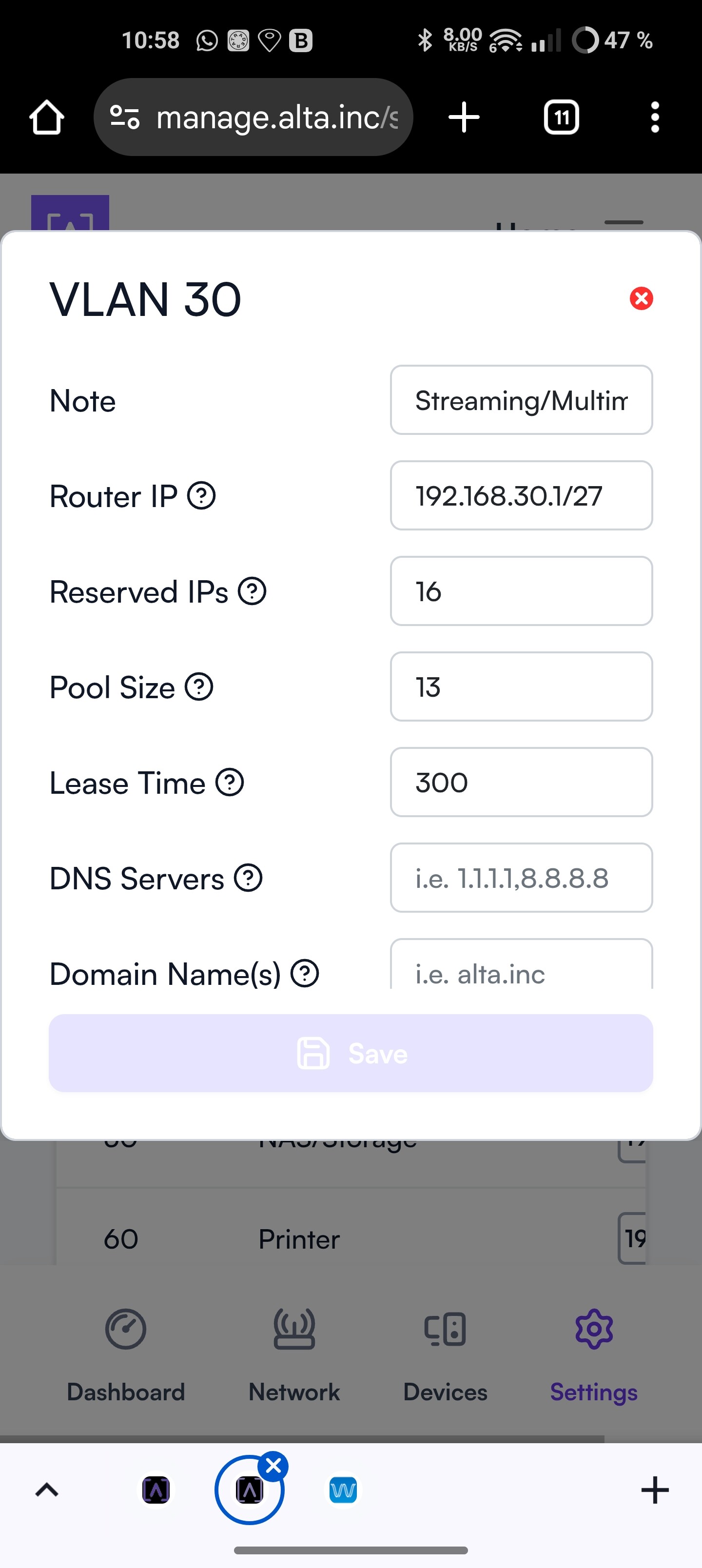
Task: Click the Router IP help icon
Action: (201, 495)
